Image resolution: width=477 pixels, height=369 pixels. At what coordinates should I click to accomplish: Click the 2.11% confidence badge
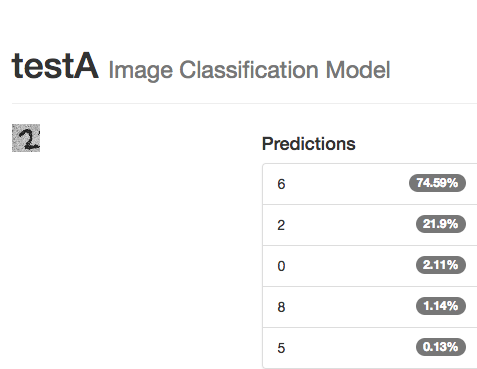tap(441, 265)
